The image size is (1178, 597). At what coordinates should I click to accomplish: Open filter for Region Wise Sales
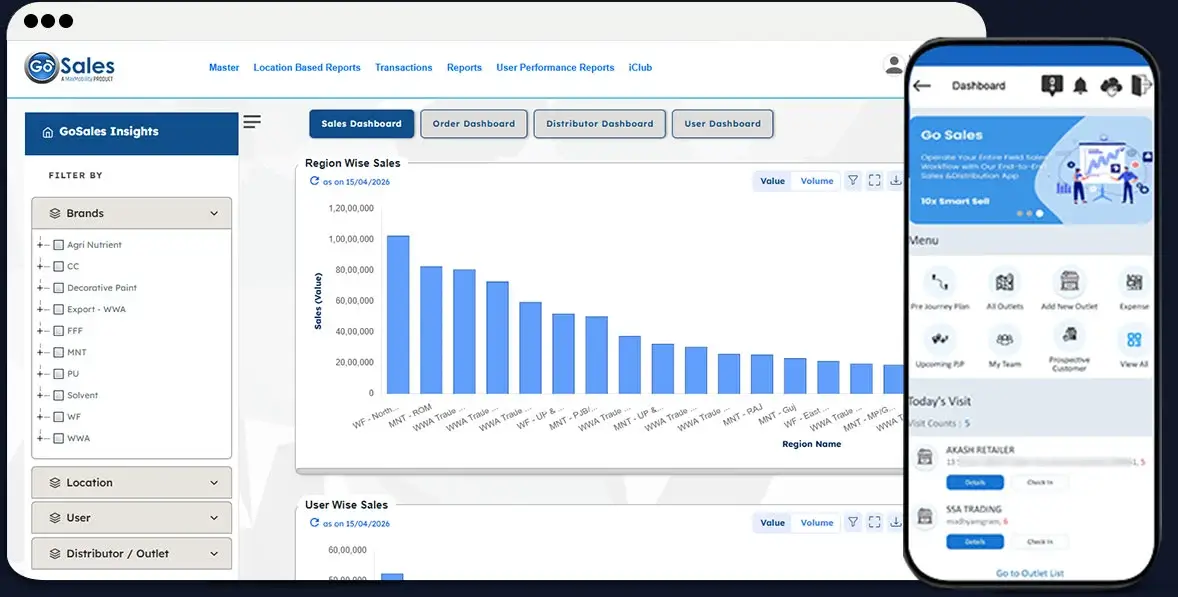click(x=853, y=181)
